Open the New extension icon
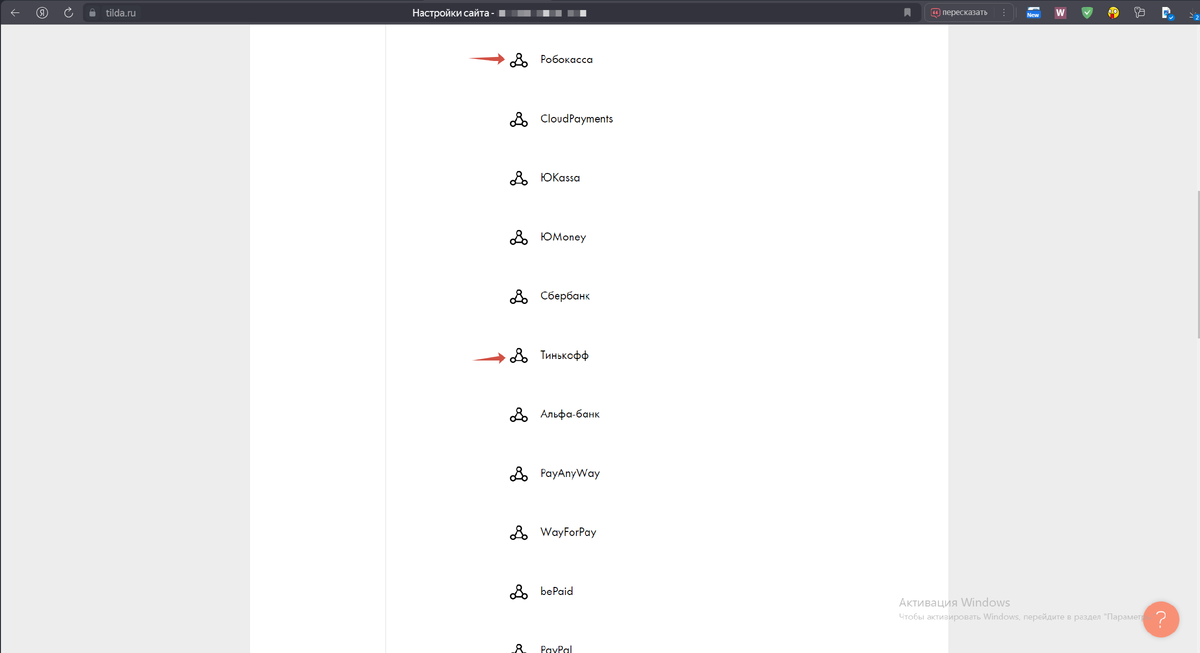Screen dimensions: 1200x653 coord(1033,13)
